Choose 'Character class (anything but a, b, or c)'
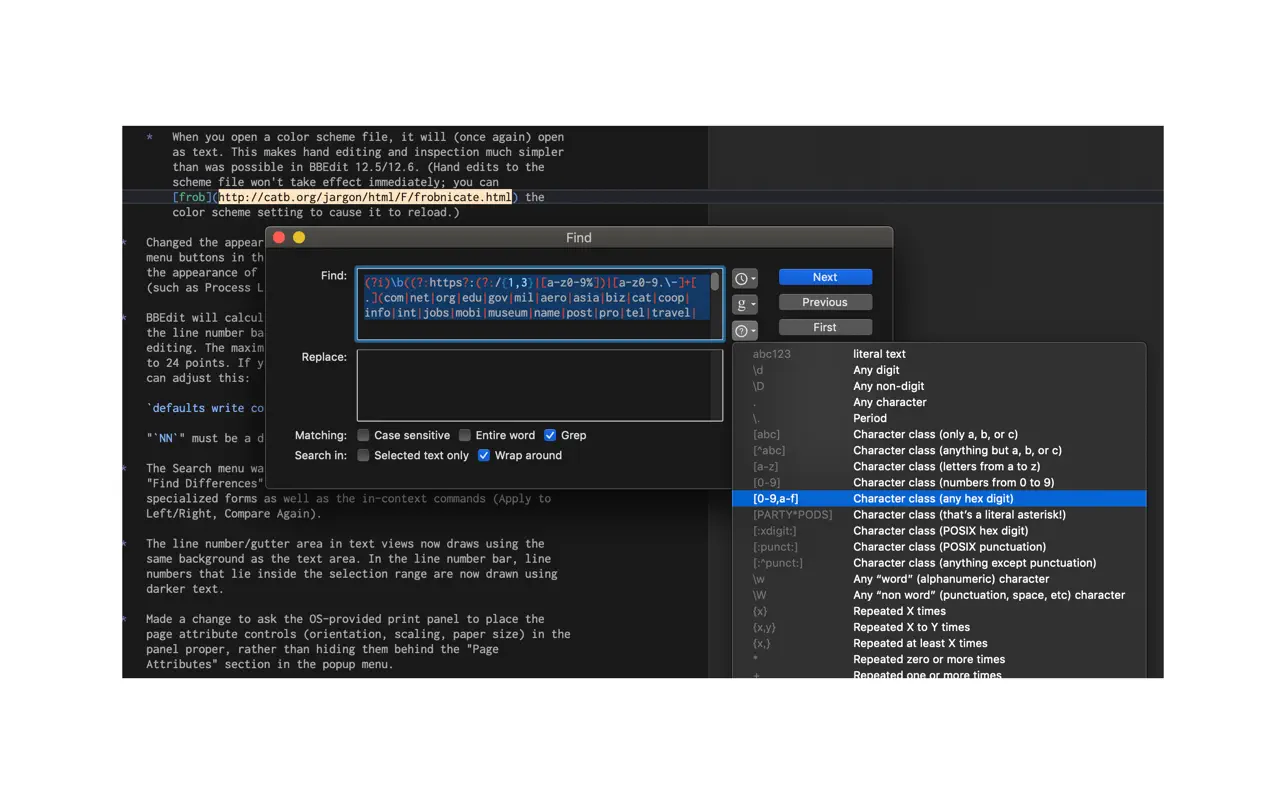The height and width of the screenshot is (804, 1286). click(x=939, y=450)
